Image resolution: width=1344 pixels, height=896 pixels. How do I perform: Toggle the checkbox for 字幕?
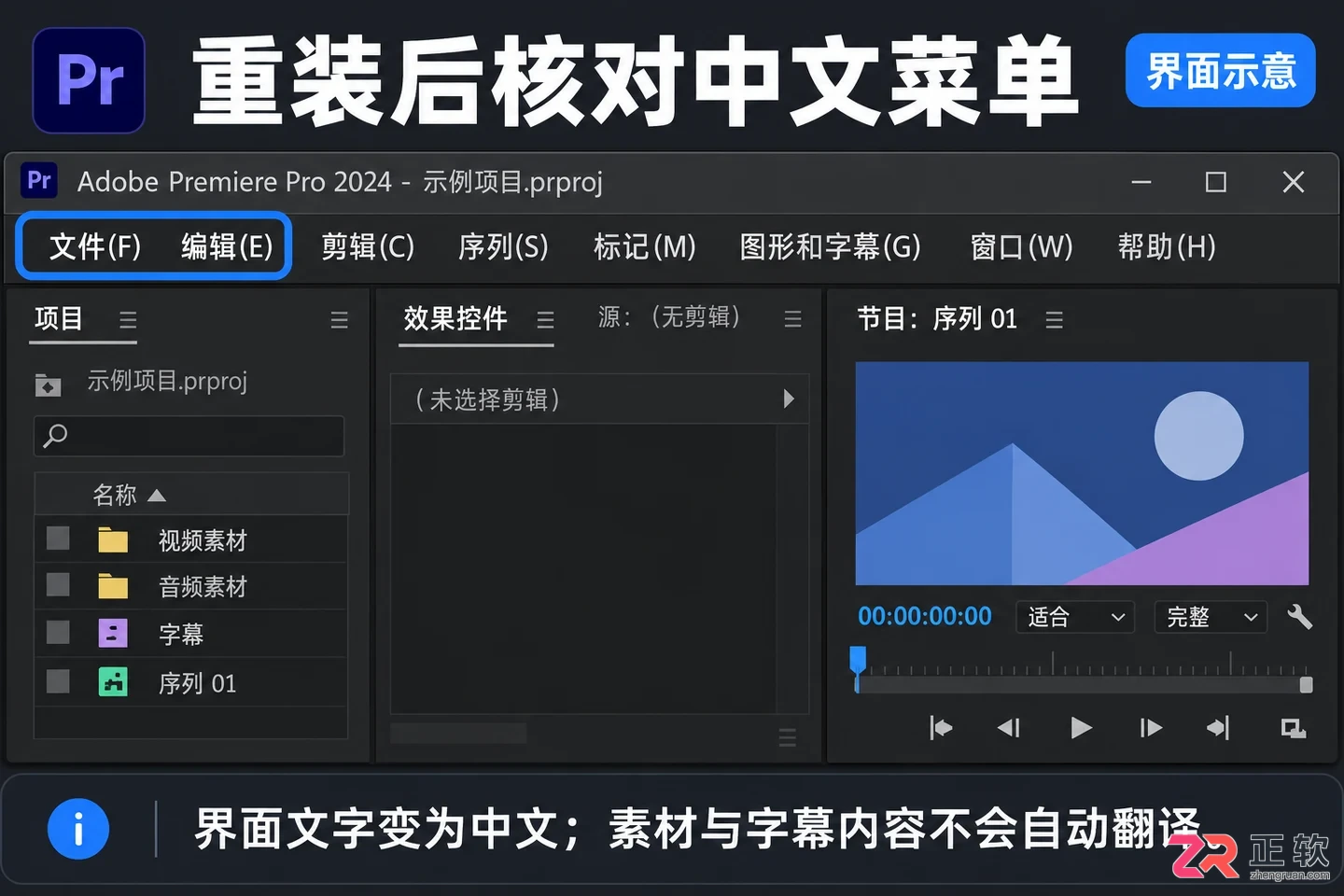[x=58, y=633]
